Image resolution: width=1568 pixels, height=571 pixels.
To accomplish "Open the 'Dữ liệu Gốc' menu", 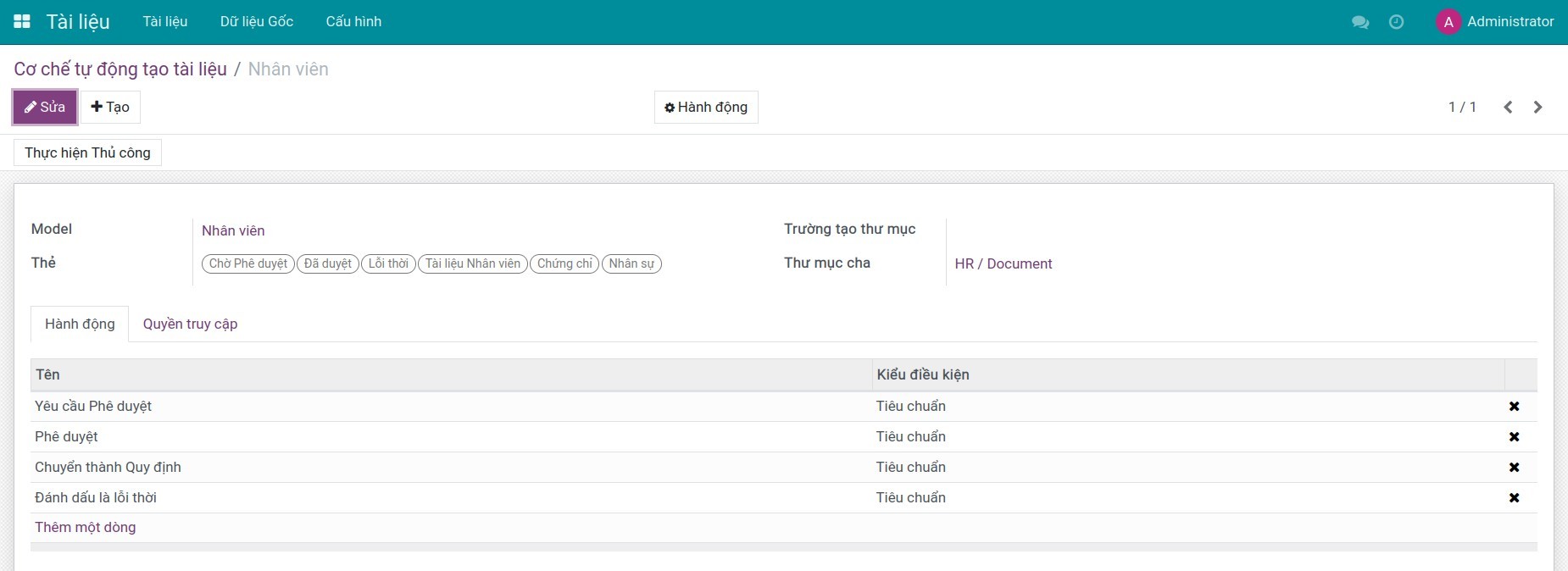I will (x=256, y=22).
